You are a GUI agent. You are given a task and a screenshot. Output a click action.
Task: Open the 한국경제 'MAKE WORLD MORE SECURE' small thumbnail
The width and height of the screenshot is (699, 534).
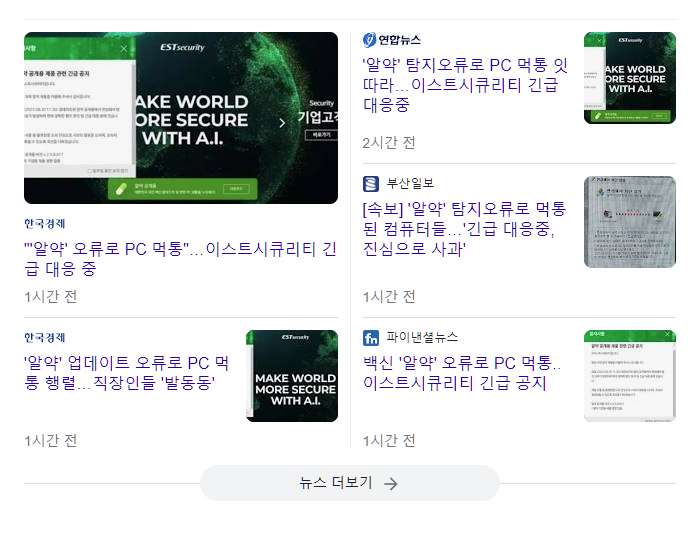292,376
